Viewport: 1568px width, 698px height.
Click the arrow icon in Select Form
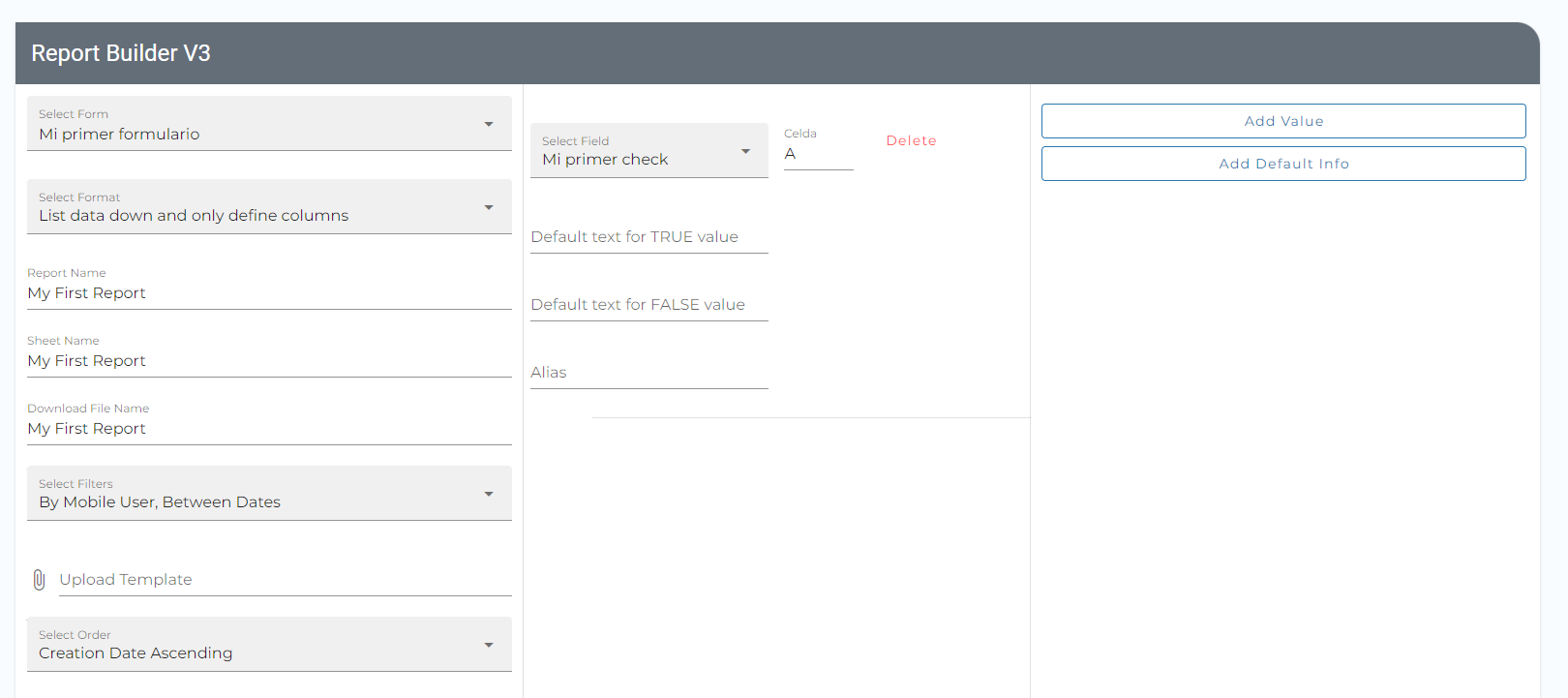pyautogui.click(x=489, y=124)
